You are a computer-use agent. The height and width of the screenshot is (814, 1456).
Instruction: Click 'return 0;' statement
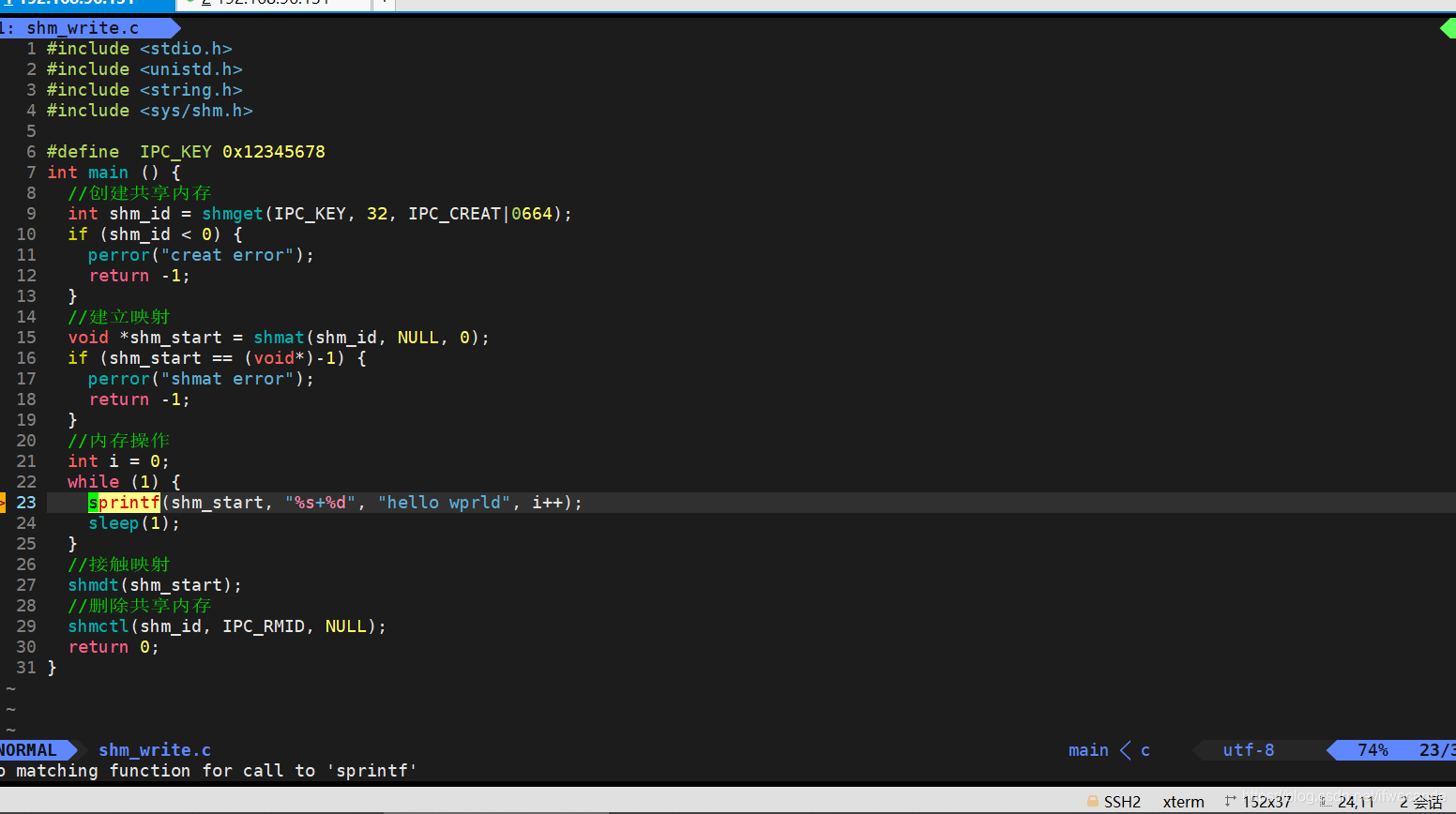tap(114, 647)
